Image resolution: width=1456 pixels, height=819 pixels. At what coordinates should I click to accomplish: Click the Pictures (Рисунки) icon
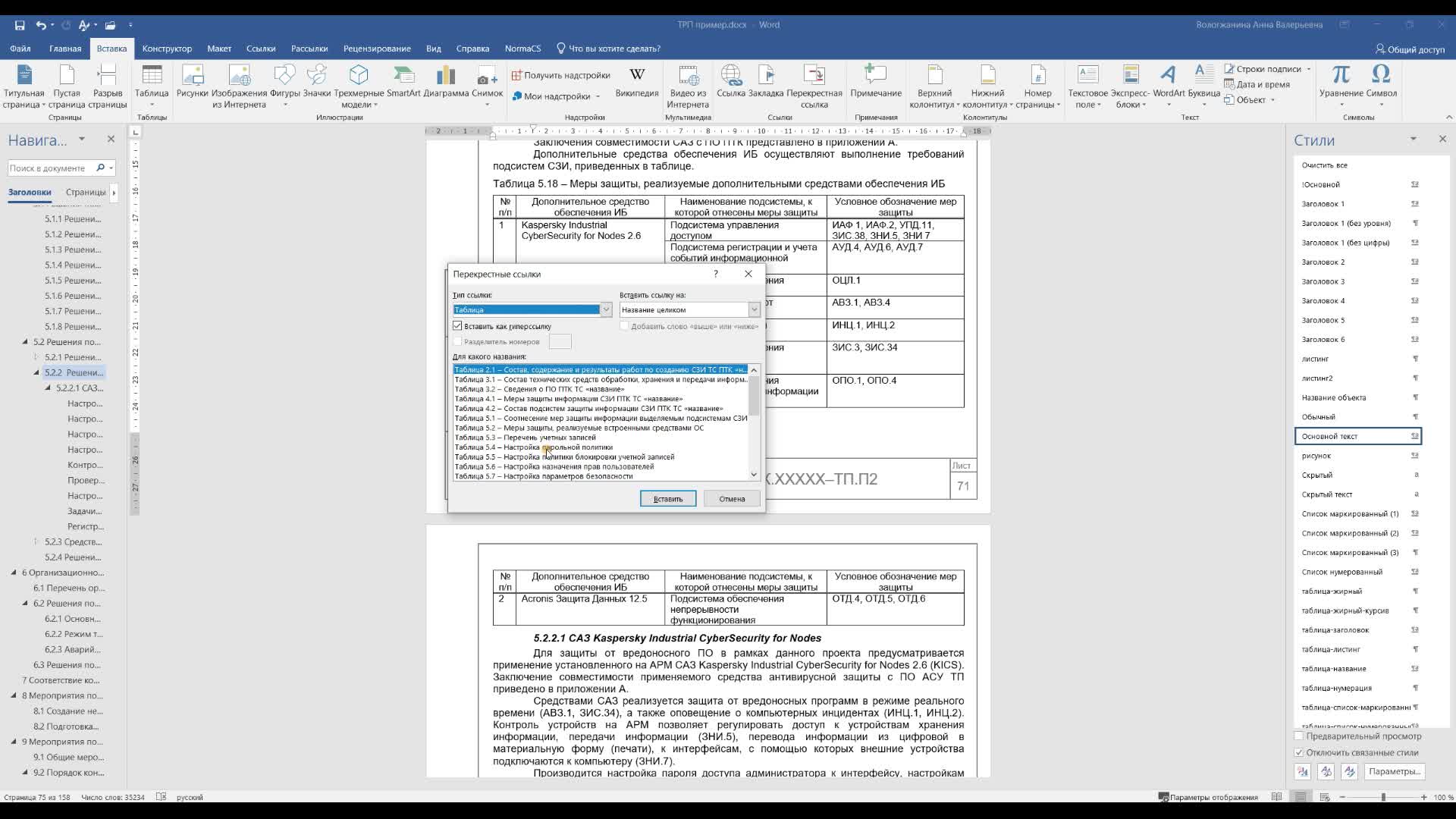point(193,82)
